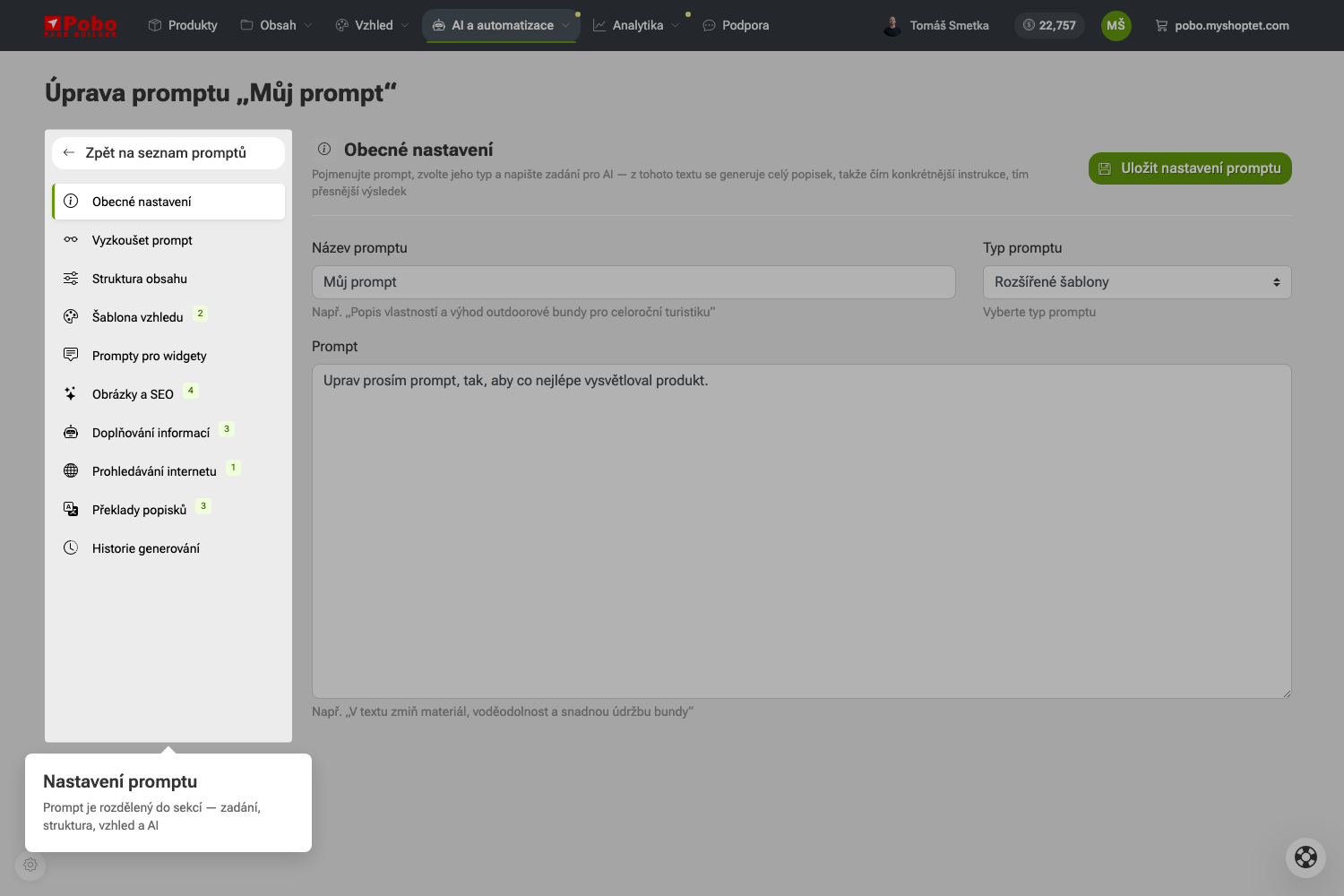1344x896 pixels.
Task: Select Obecné nastavení in sidebar
Action: click(x=168, y=202)
